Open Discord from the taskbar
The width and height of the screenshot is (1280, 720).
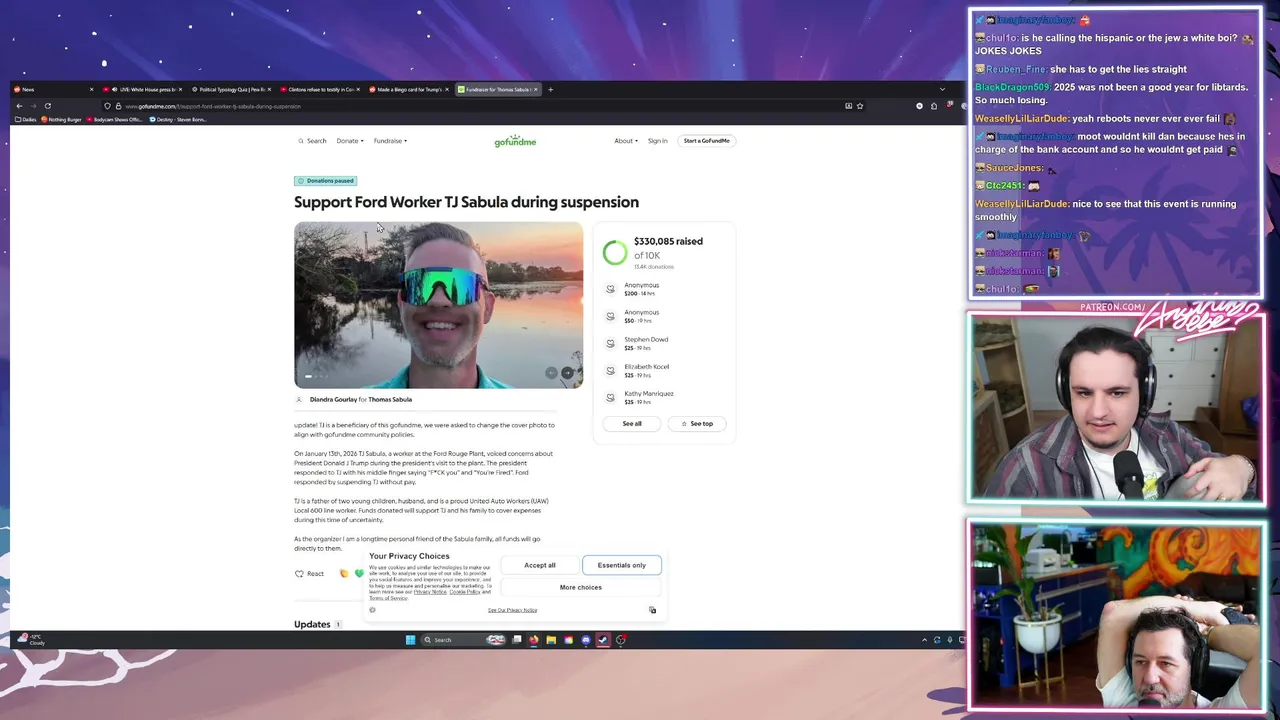pos(586,640)
